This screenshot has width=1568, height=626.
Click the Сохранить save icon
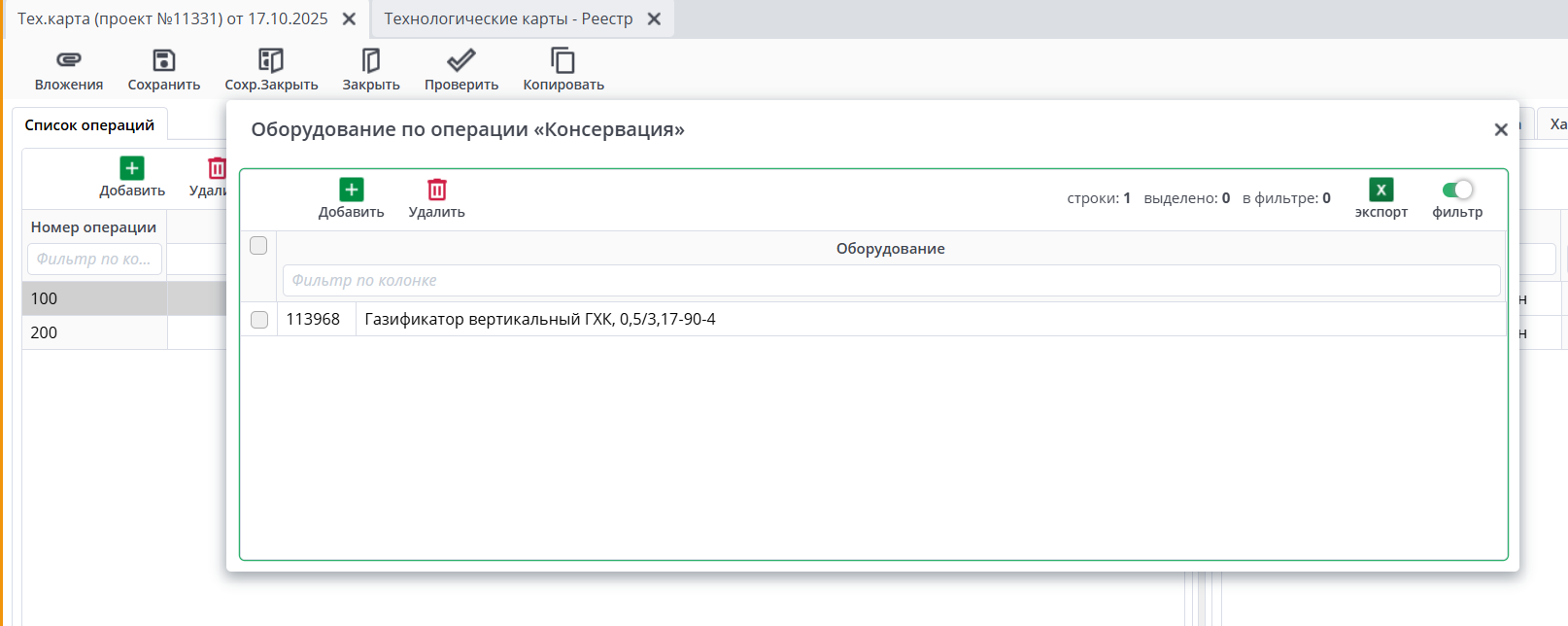164,60
